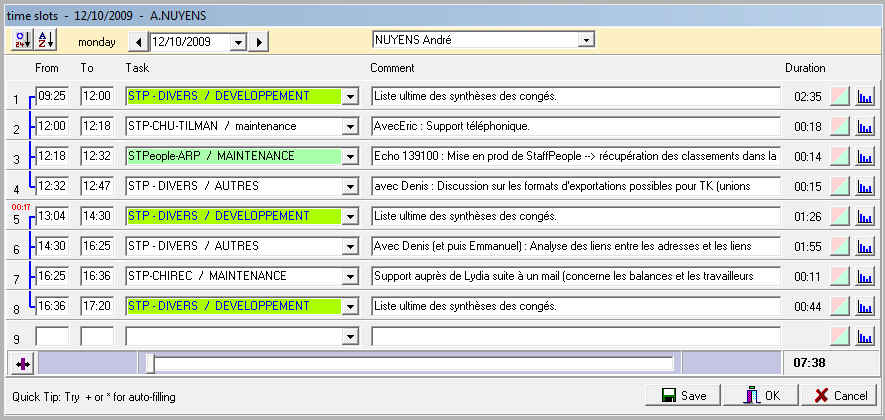Screen dimensions: 885x420
Task: Click the purple plus add-row icon
Action: [22, 363]
